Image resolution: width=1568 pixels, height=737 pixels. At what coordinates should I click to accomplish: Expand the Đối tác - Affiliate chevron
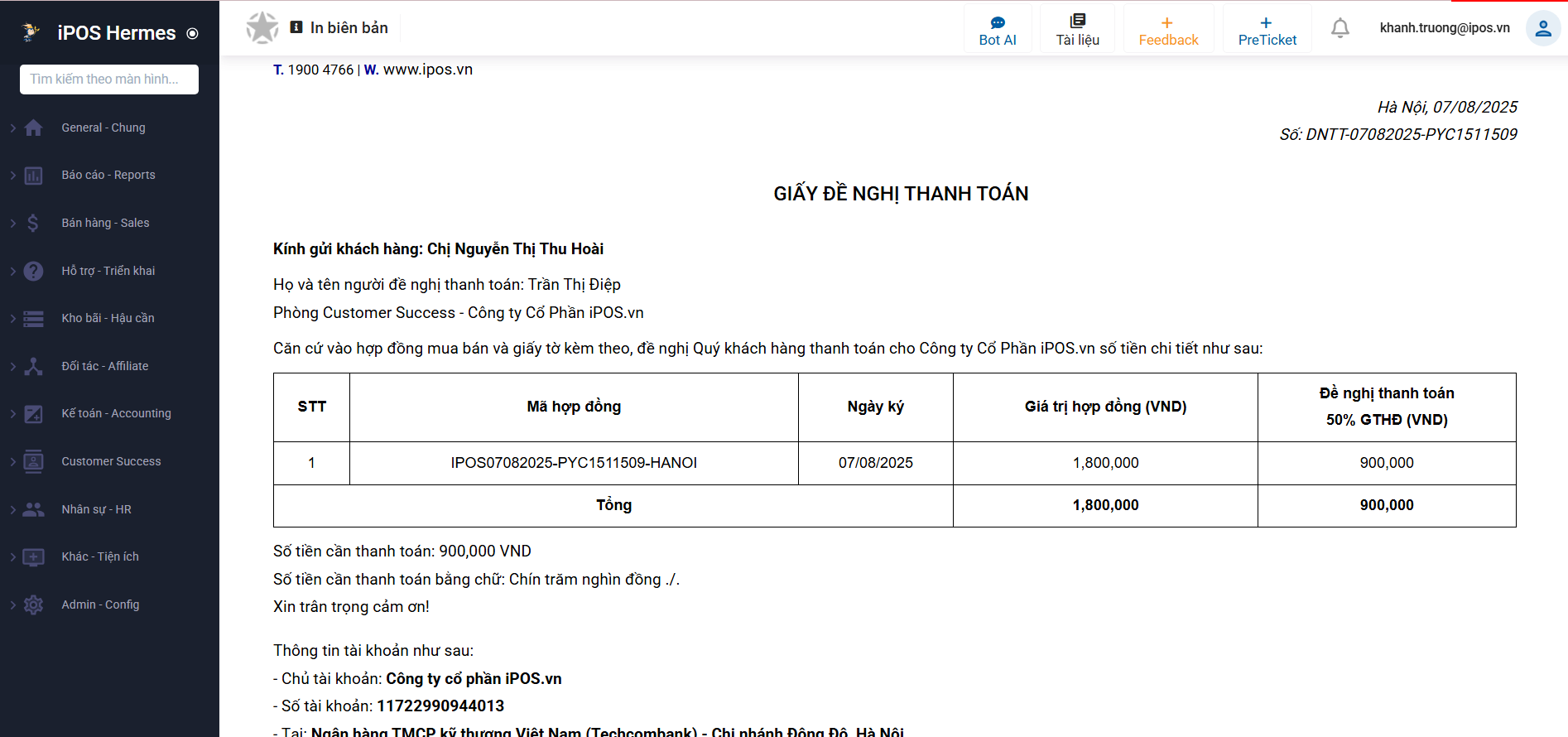click(13, 366)
